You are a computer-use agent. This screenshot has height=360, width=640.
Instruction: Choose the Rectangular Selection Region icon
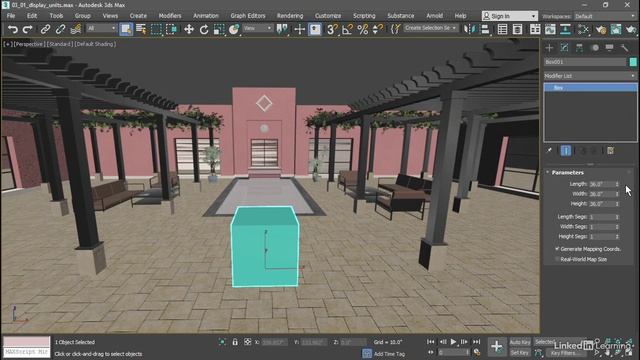(156, 29)
